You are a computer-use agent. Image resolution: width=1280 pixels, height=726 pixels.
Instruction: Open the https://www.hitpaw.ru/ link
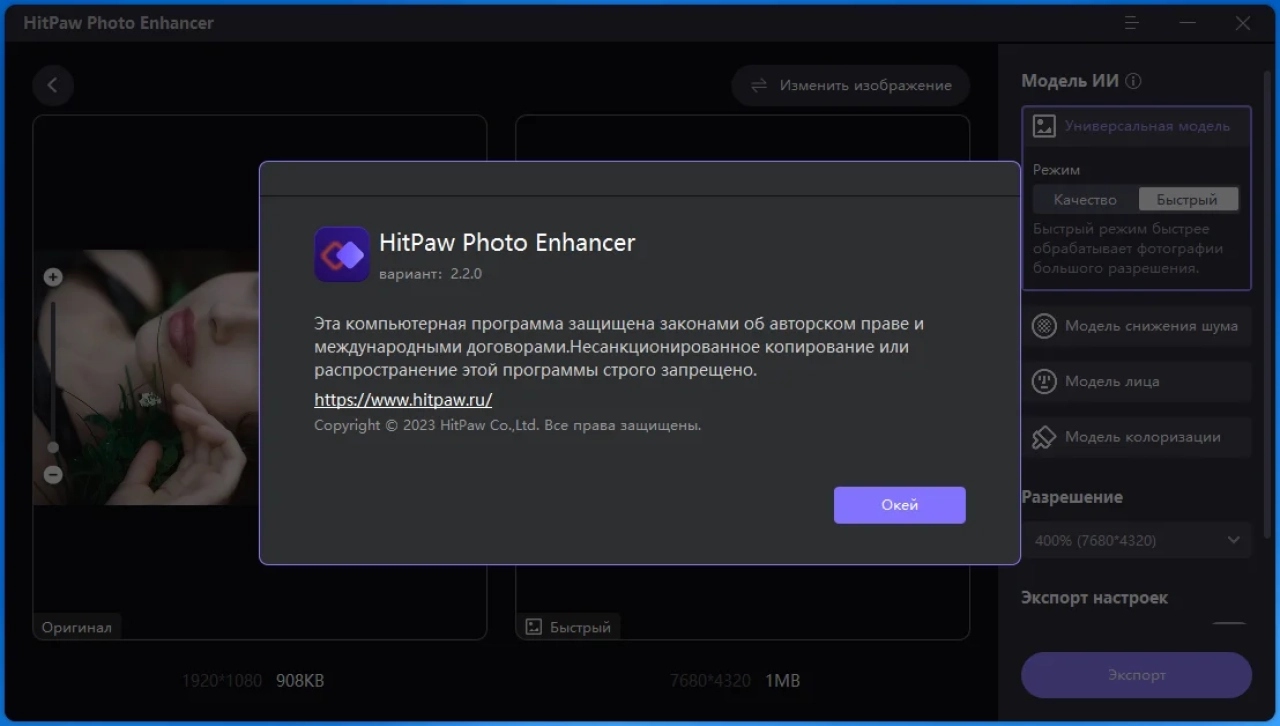tap(403, 400)
